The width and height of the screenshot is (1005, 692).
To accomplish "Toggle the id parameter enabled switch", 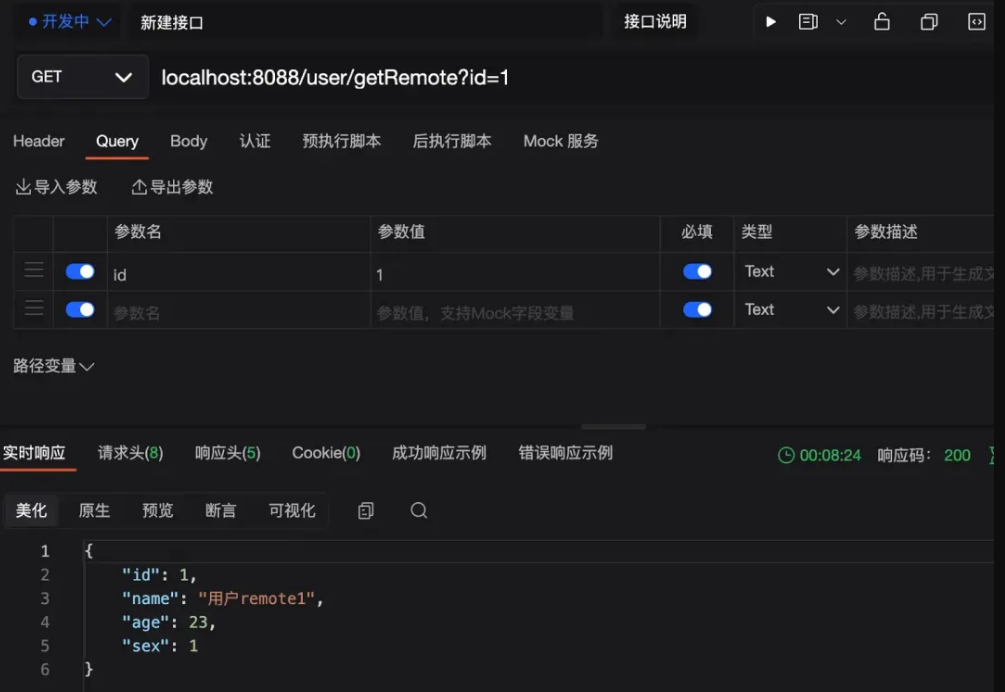I will coord(80,272).
